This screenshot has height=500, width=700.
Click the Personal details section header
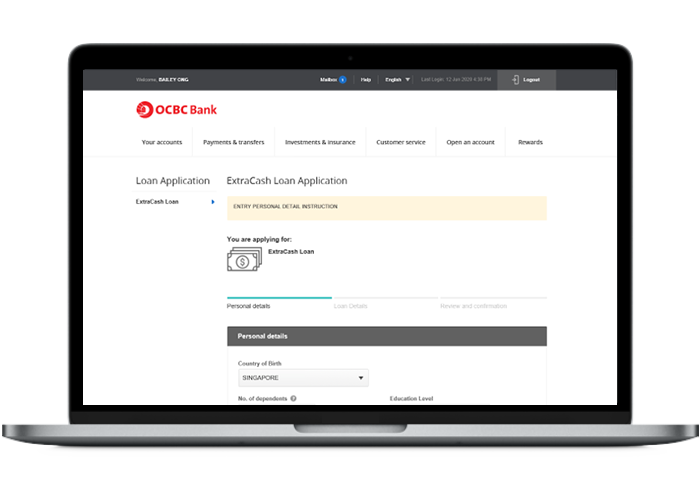coord(387,336)
